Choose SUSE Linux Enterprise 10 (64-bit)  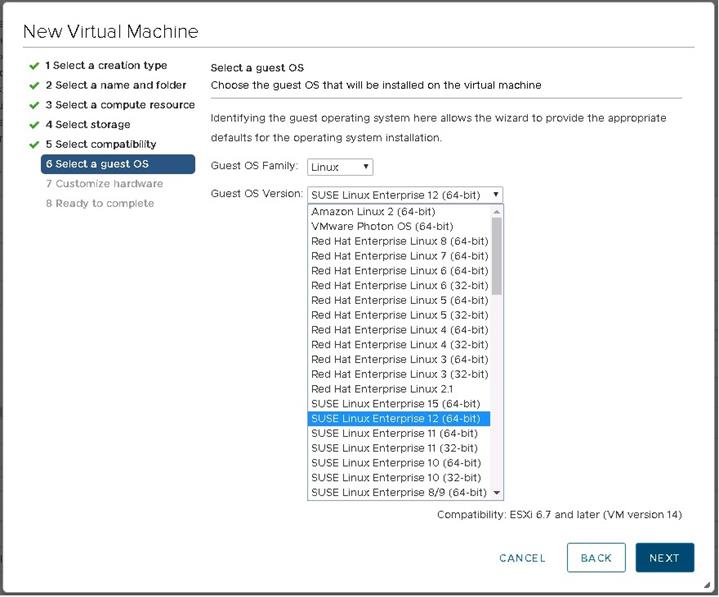[x=399, y=463]
